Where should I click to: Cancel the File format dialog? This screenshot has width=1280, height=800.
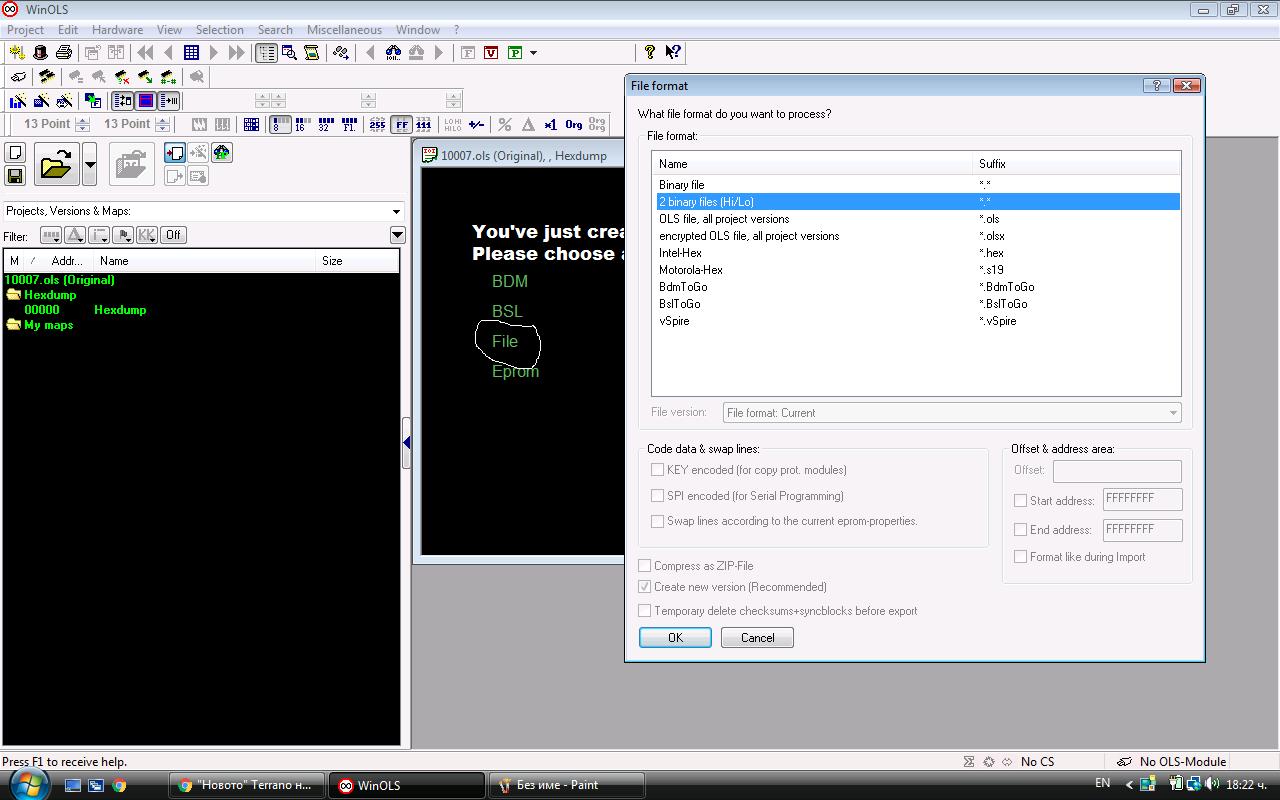pos(757,638)
